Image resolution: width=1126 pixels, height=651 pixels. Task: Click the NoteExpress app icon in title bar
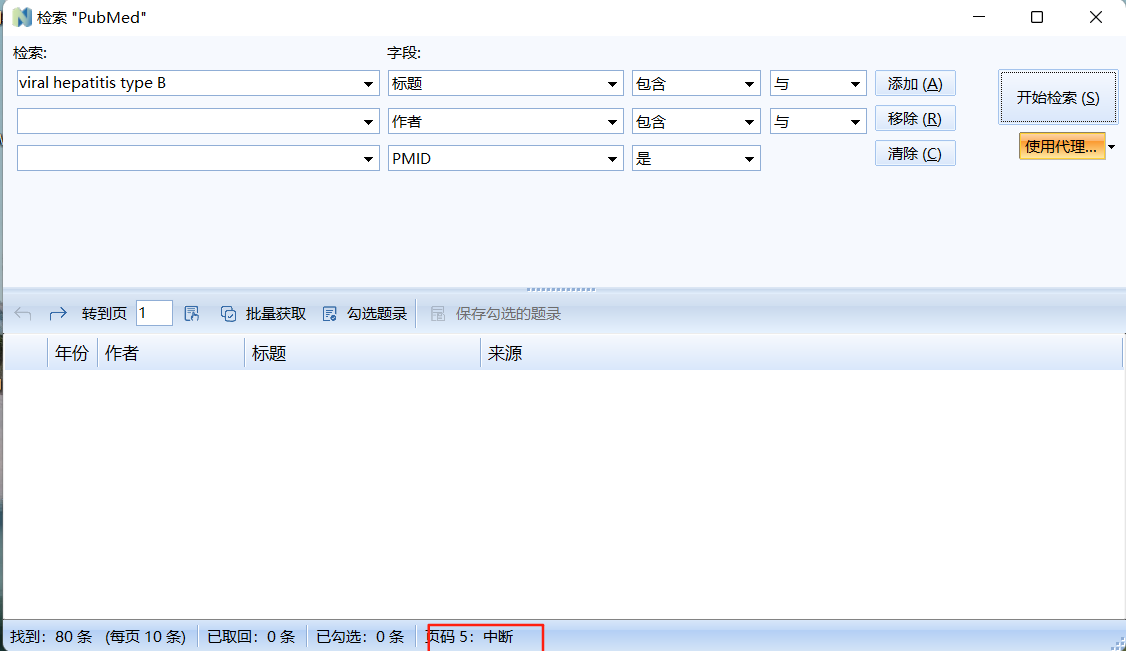click(x=22, y=17)
